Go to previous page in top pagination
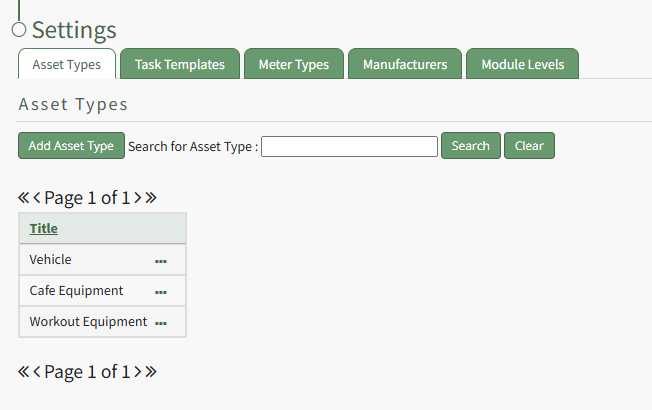 (x=37, y=197)
